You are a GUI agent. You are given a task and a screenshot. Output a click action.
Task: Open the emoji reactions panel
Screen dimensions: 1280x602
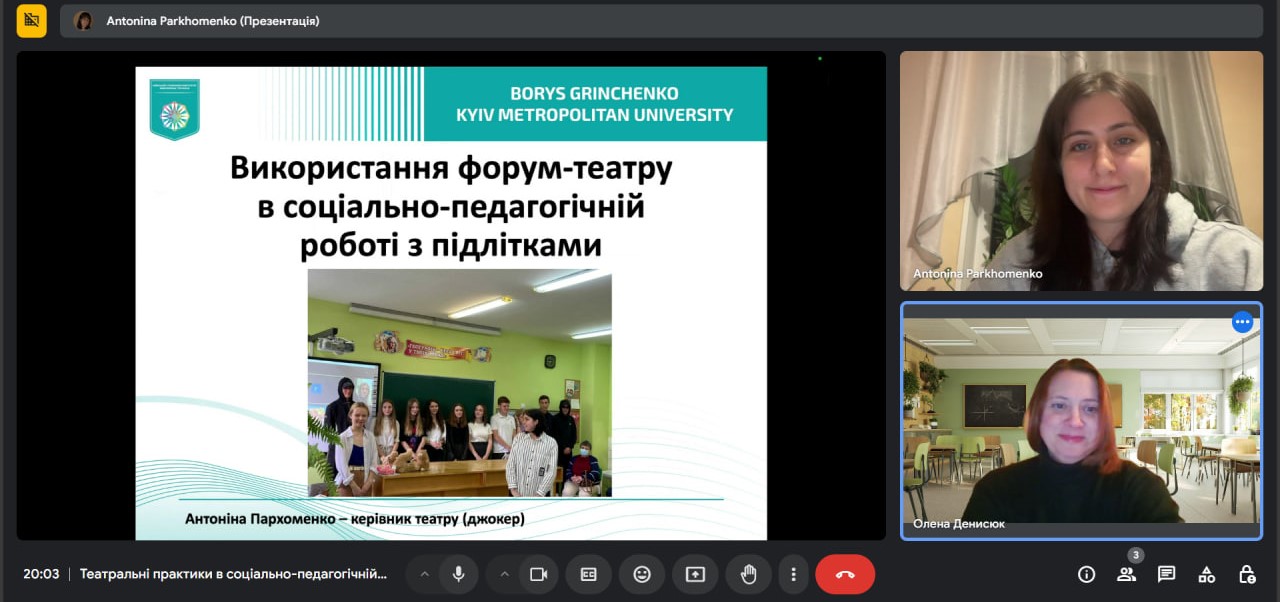(x=642, y=574)
